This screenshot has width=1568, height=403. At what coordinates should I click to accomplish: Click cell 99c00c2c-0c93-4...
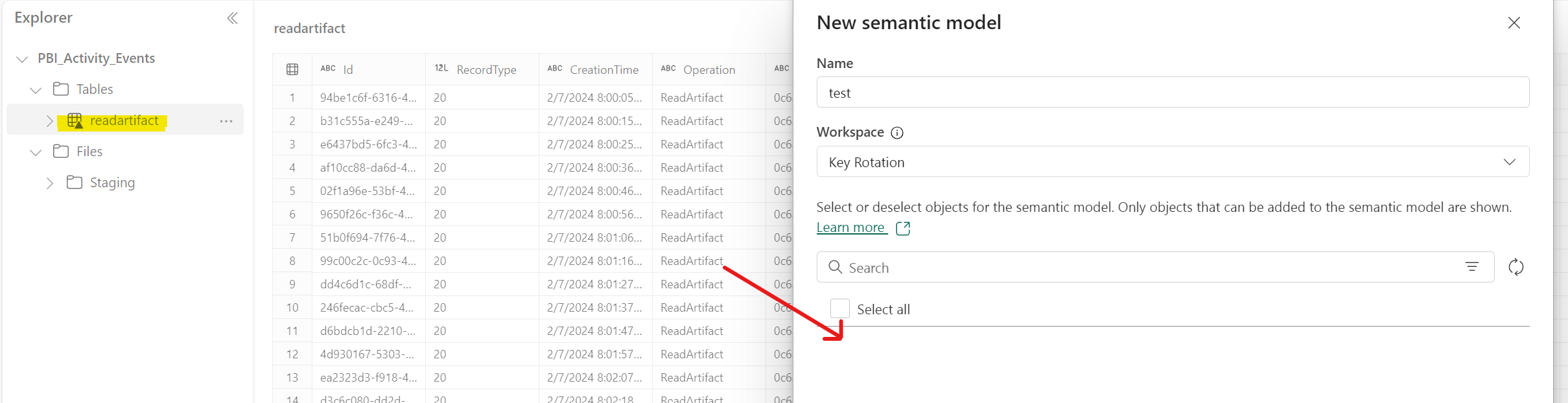click(368, 261)
